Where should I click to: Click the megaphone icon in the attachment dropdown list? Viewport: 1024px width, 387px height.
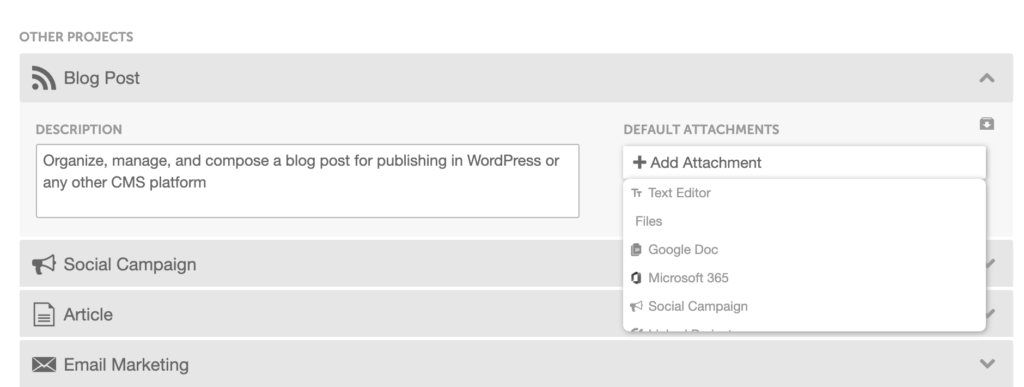click(637, 306)
